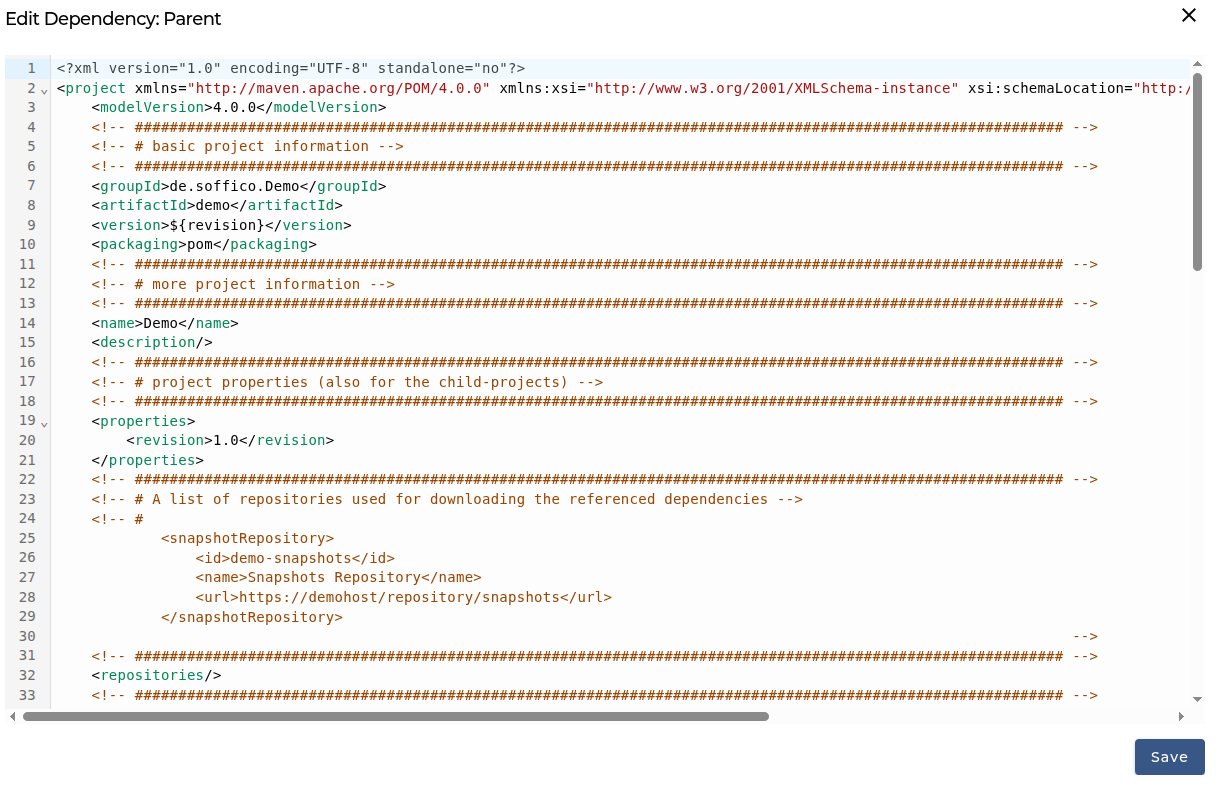The height and width of the screenshot is (786, 1216).
Task: Click the groupId de.soffico.Demo line
Action: pos(239,186)
